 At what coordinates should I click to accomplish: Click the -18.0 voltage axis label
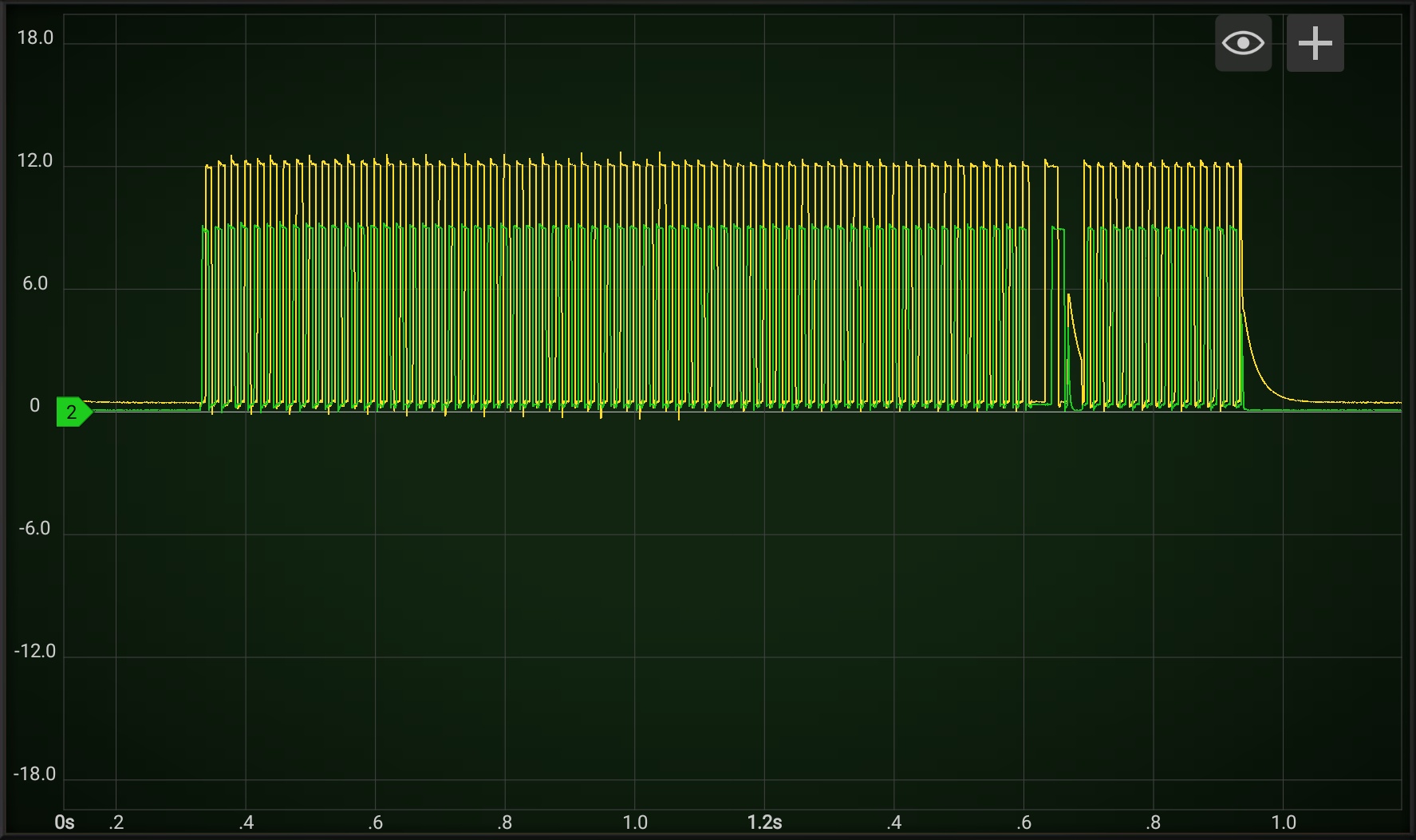[35, 775]
